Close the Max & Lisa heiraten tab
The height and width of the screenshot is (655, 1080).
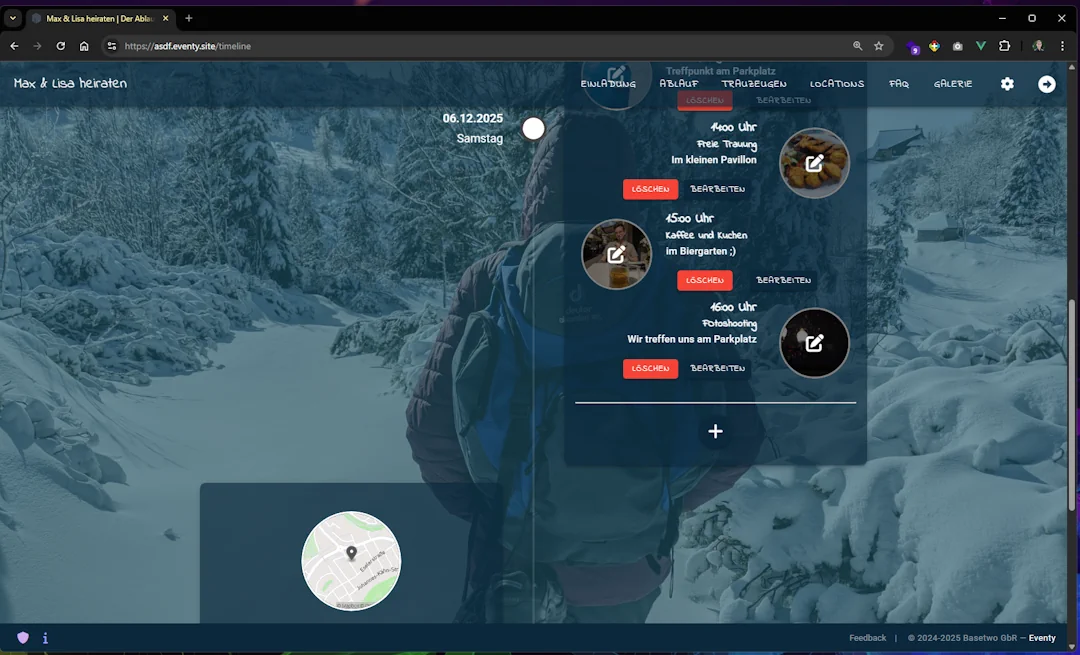165,19
